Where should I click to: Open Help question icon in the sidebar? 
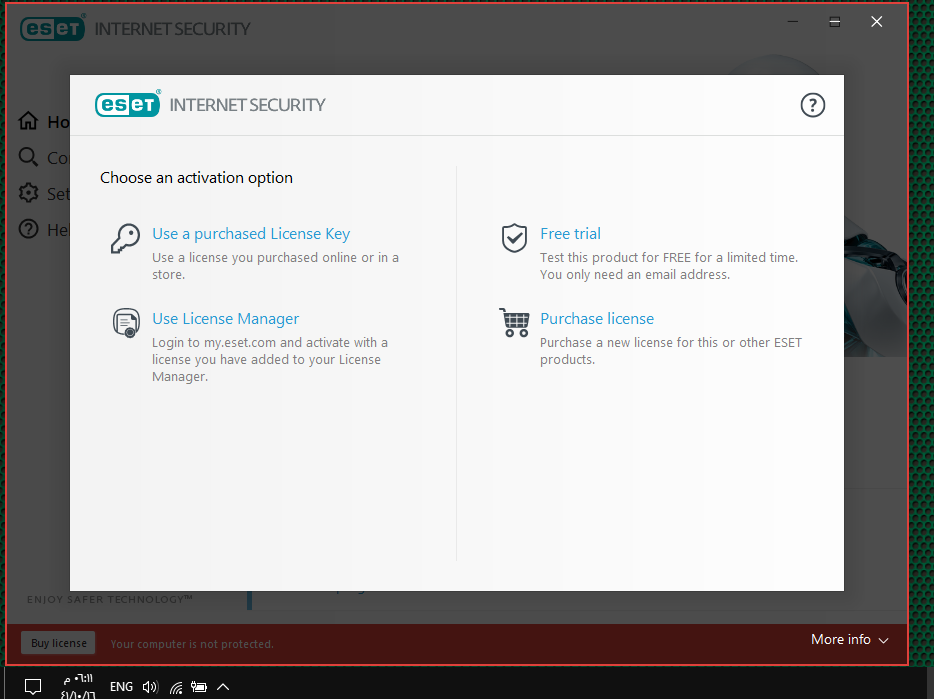coord(28,229)
